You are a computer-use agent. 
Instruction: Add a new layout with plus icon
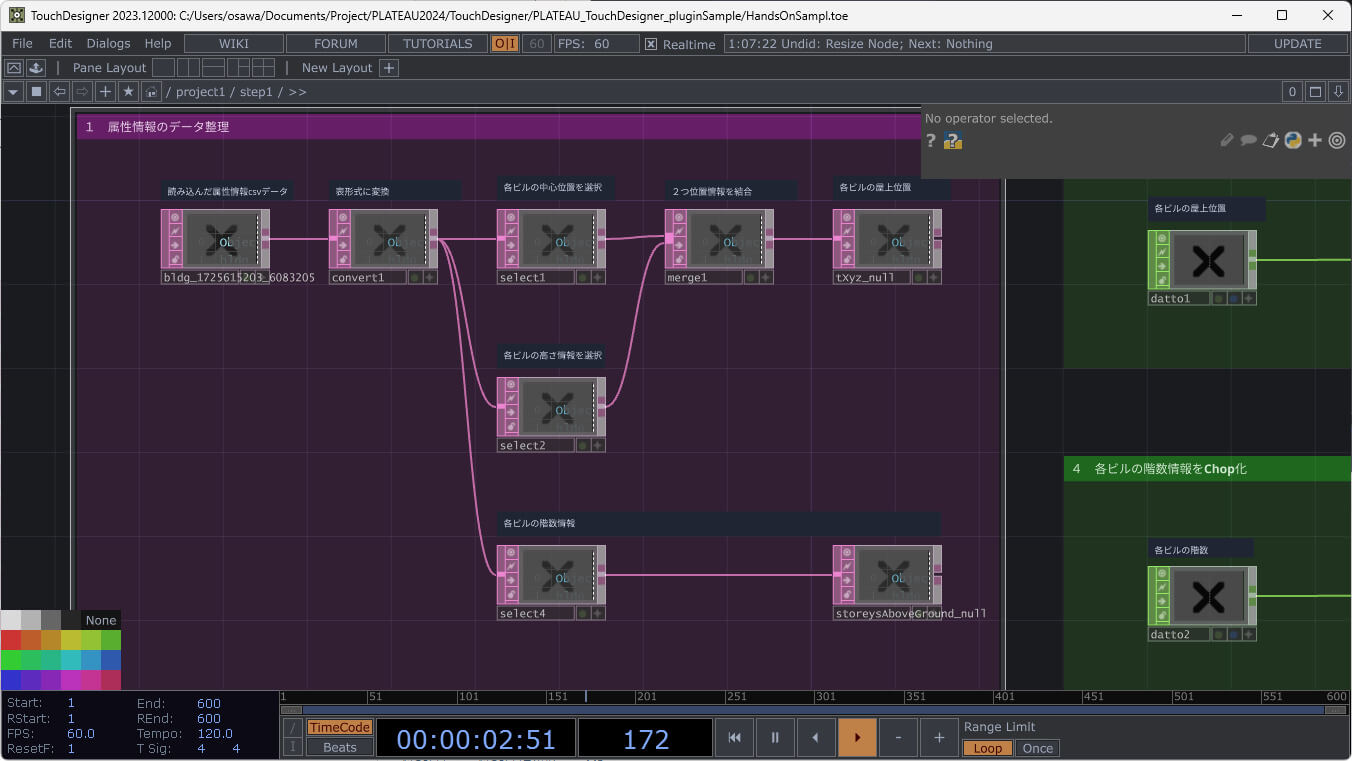(x=390, y=68)
